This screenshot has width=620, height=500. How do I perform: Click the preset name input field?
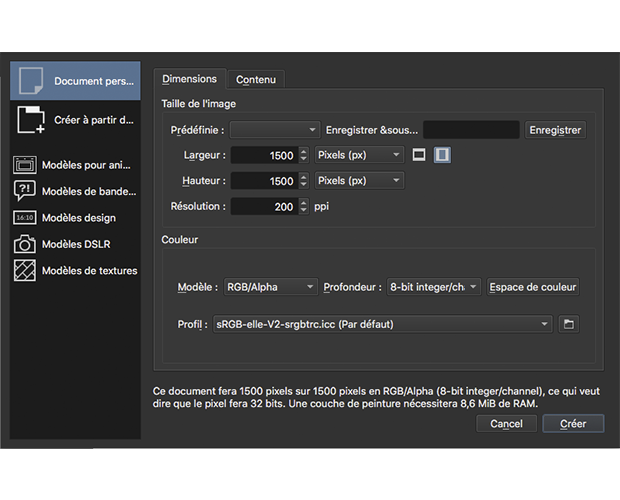click(x=471, y=130)
